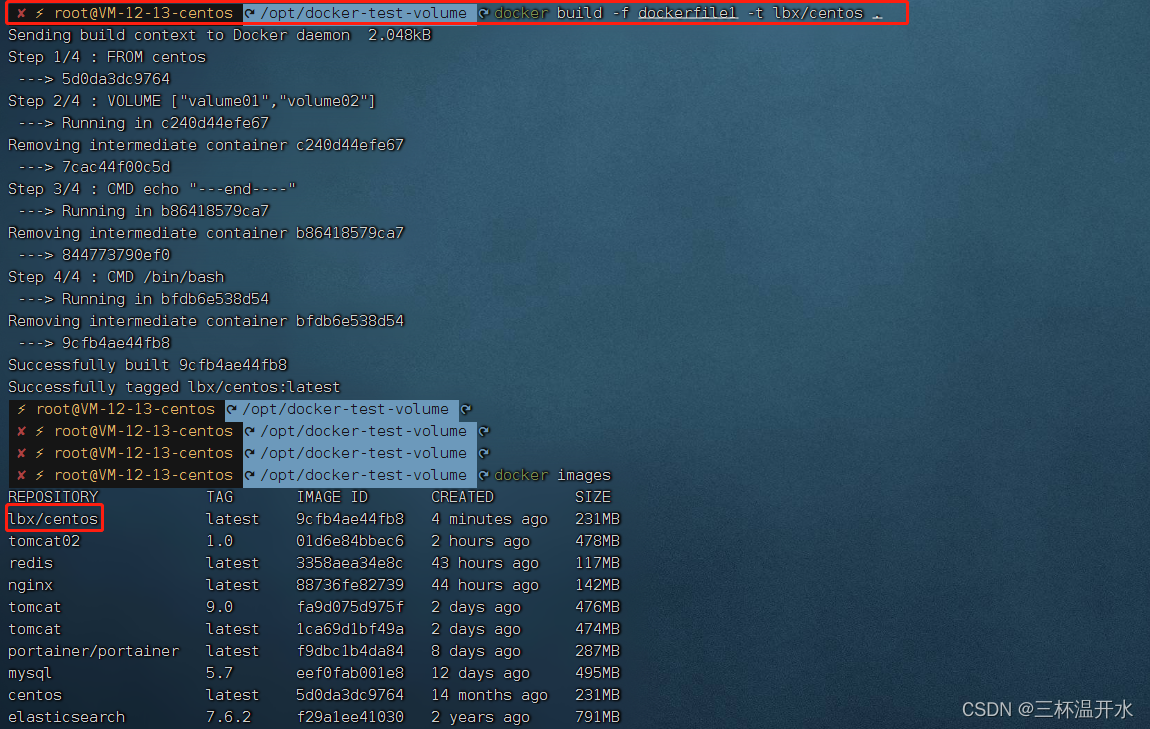Click the 'tomcat02' repository name
This screenshot has height=729, width=1150.
pos(44,541)
